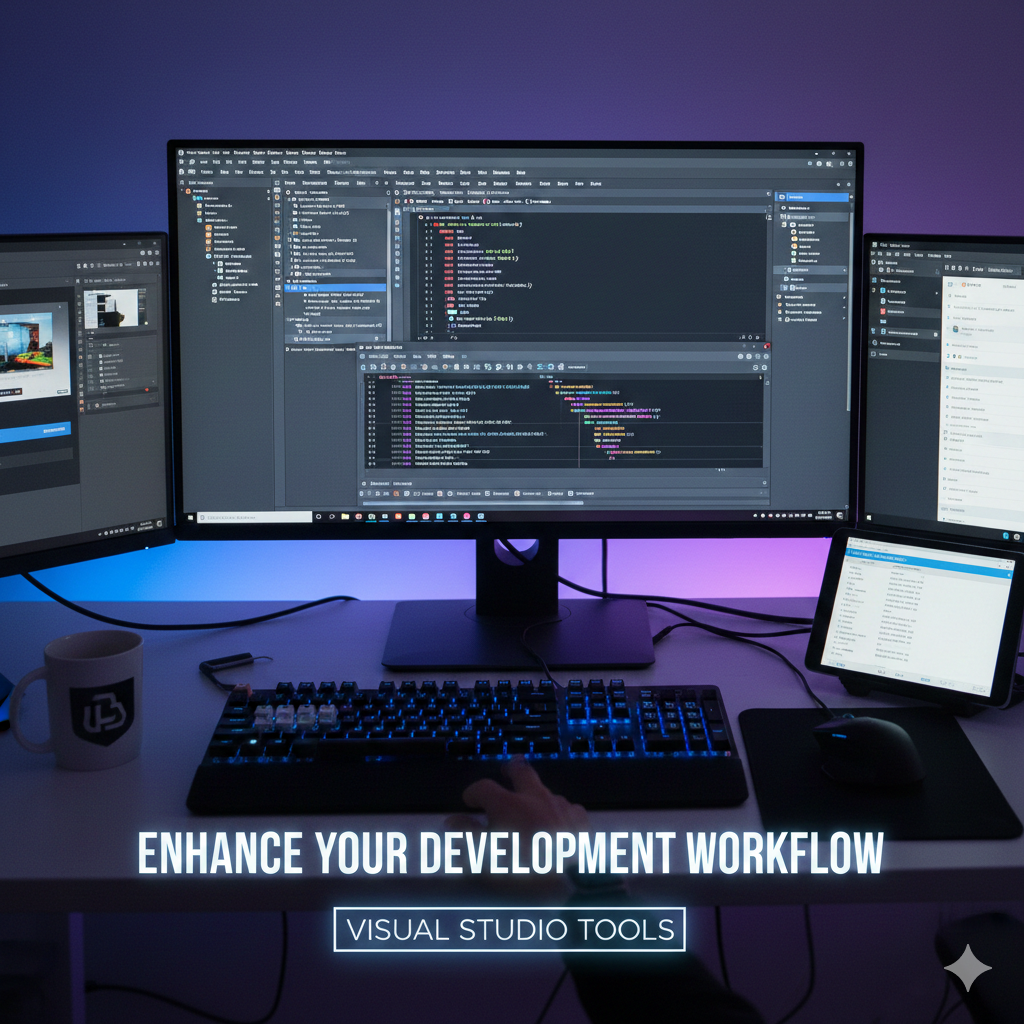Click horizontal scrollbar under the lower code window
The height and width of the screenshot is (1024, 1024).
tap(473, 502)
